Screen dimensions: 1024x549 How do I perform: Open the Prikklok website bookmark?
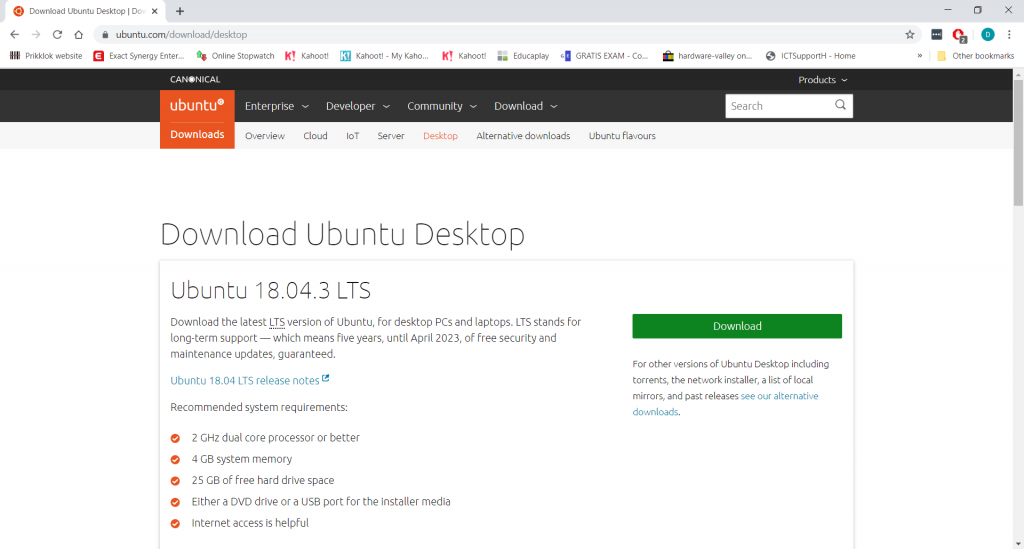coord(46,56)
